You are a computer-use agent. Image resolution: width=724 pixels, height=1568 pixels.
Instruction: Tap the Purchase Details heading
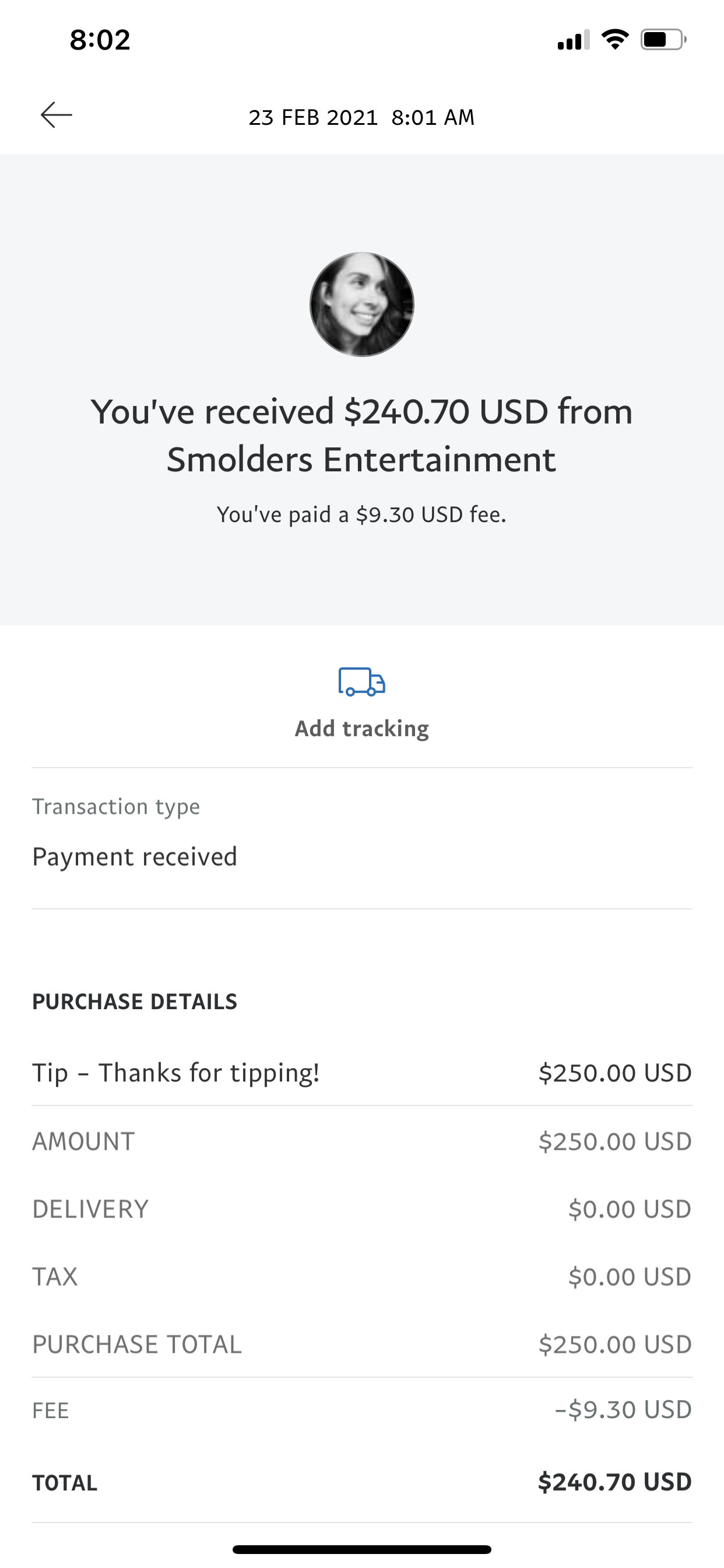[x=135, y=1002]
